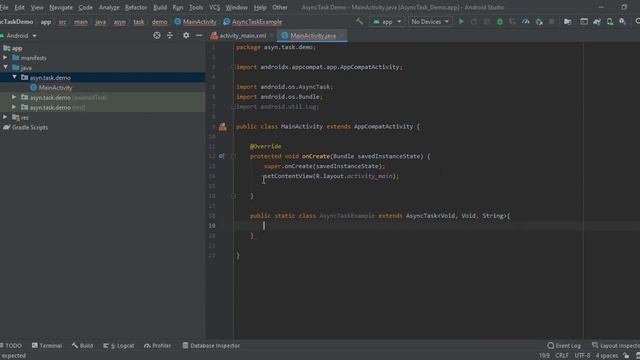Open the Terminal tool window

click(47, 346)
